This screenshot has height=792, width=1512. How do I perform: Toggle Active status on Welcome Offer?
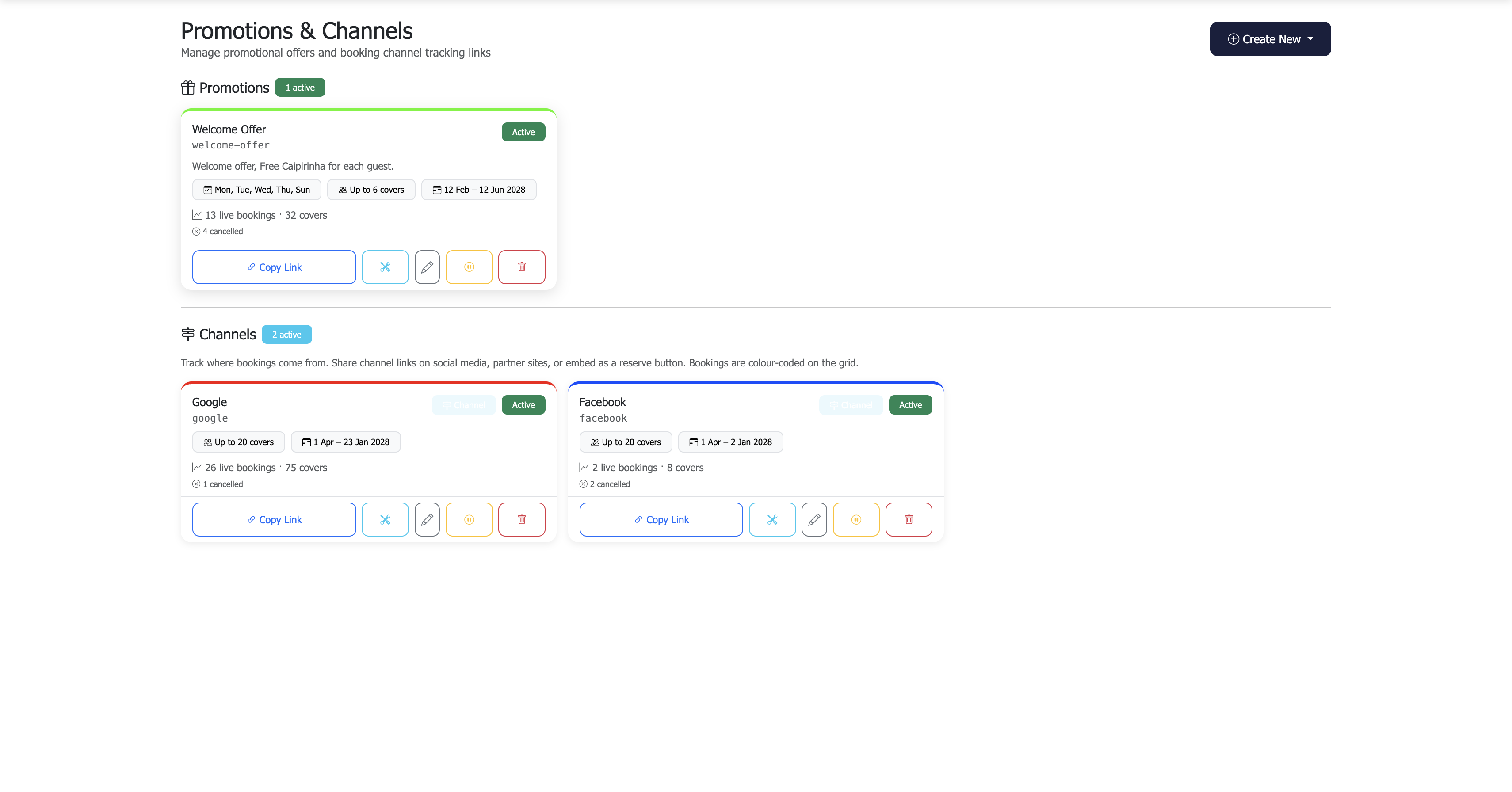pos(523,131)
